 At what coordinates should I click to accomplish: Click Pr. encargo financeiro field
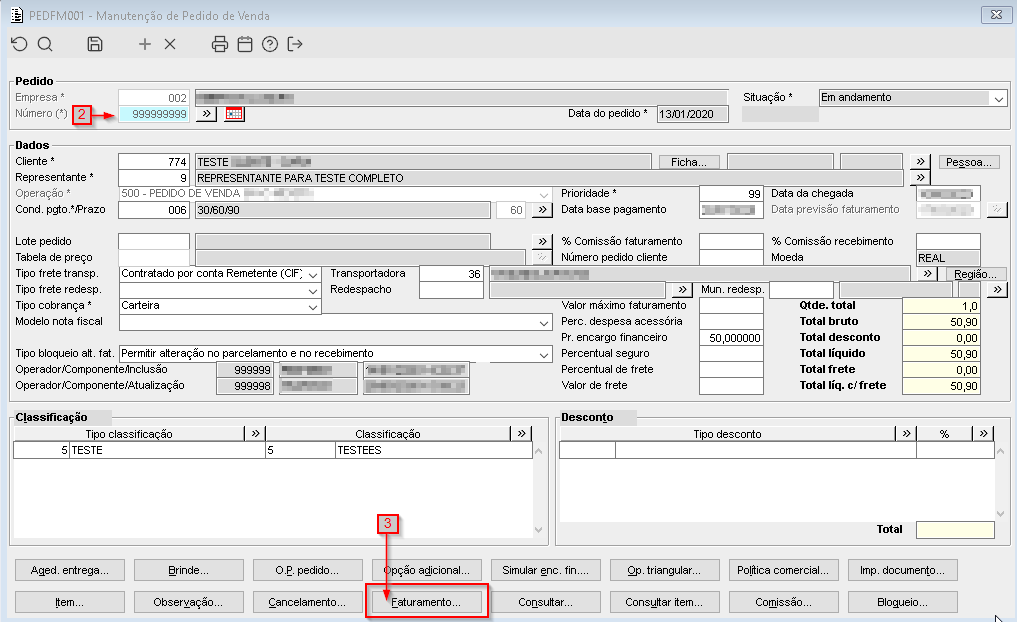(x=731, y=338)
